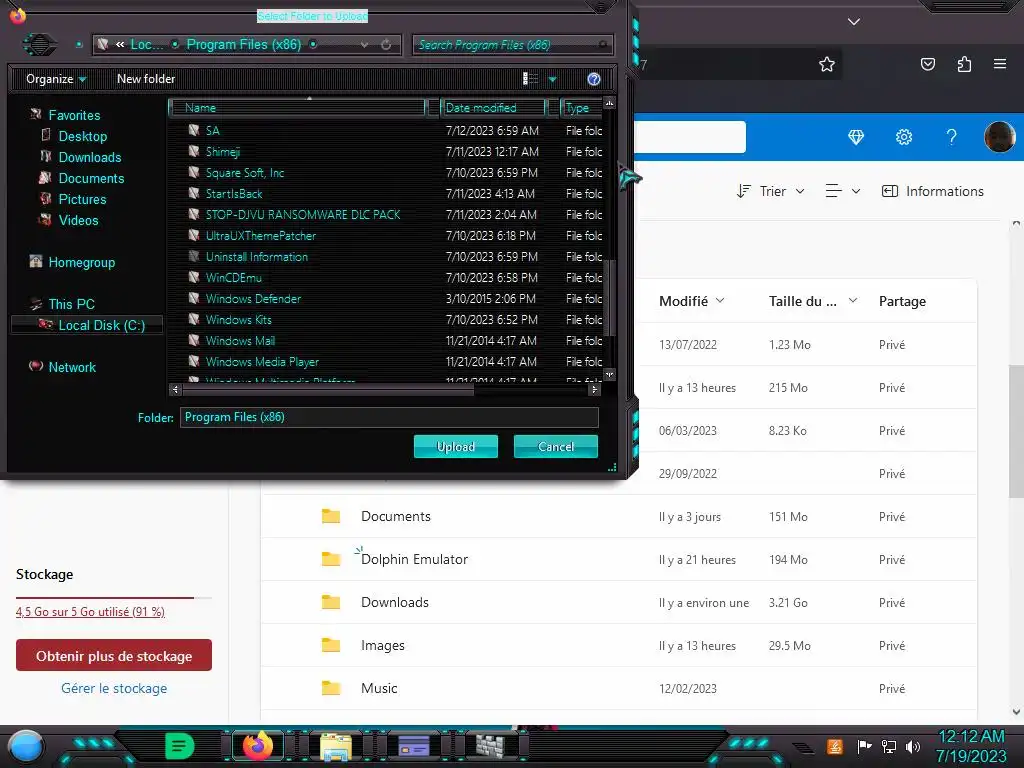Open OneDrive premium diamond icon
The width and height of the screenshot is (1024, 768).
pos(856,137)
